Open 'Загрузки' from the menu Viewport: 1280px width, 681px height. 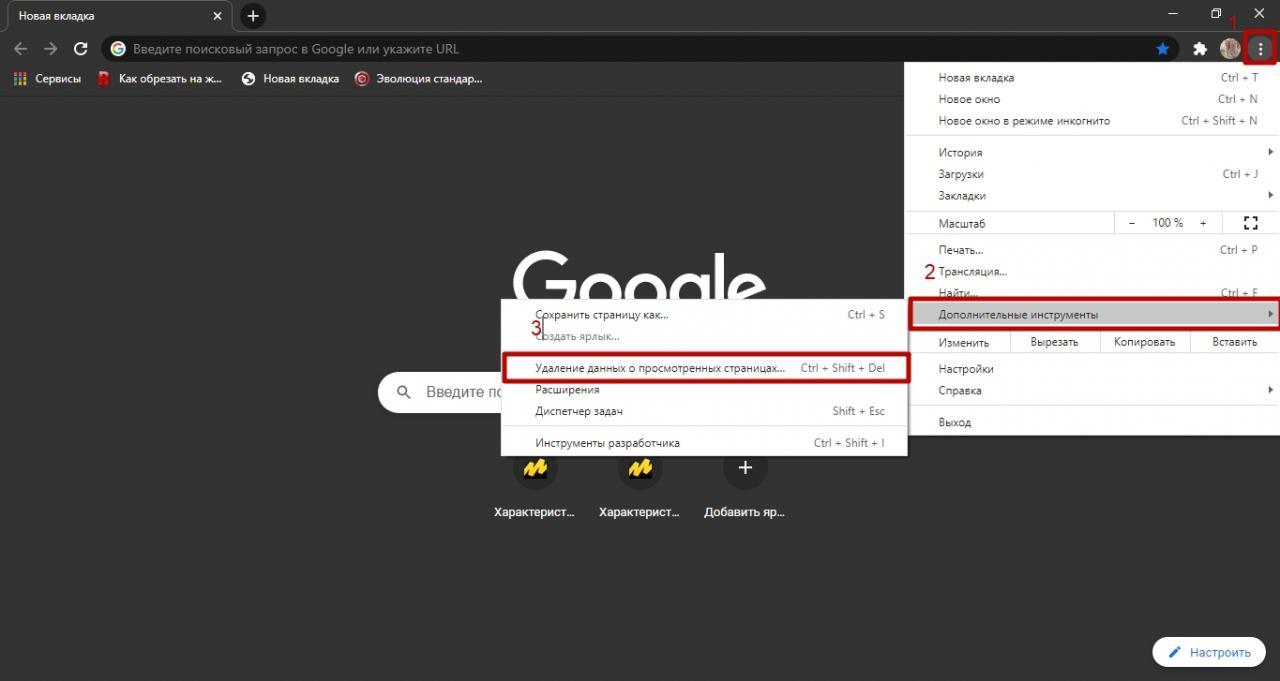1092,174
